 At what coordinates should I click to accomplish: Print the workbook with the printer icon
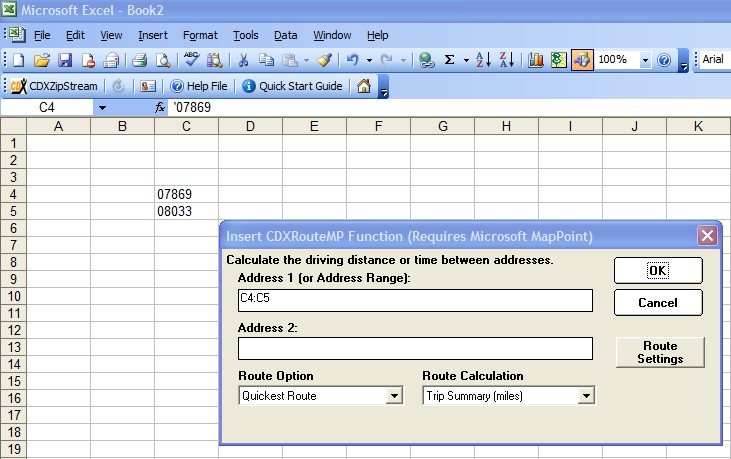139,60
